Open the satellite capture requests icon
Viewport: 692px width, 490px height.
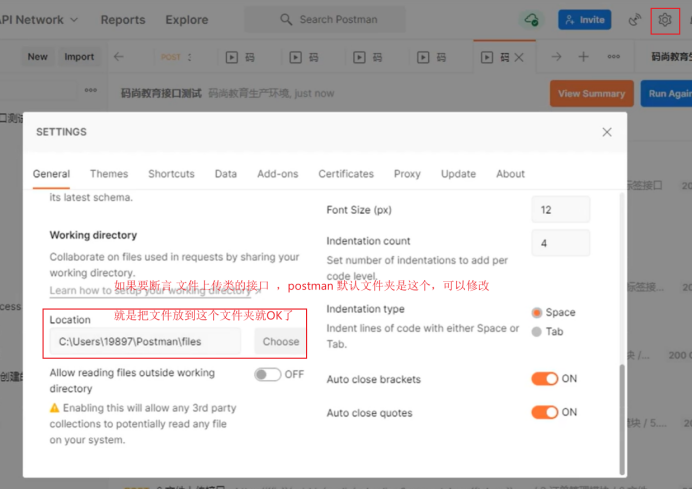(635, 20)
